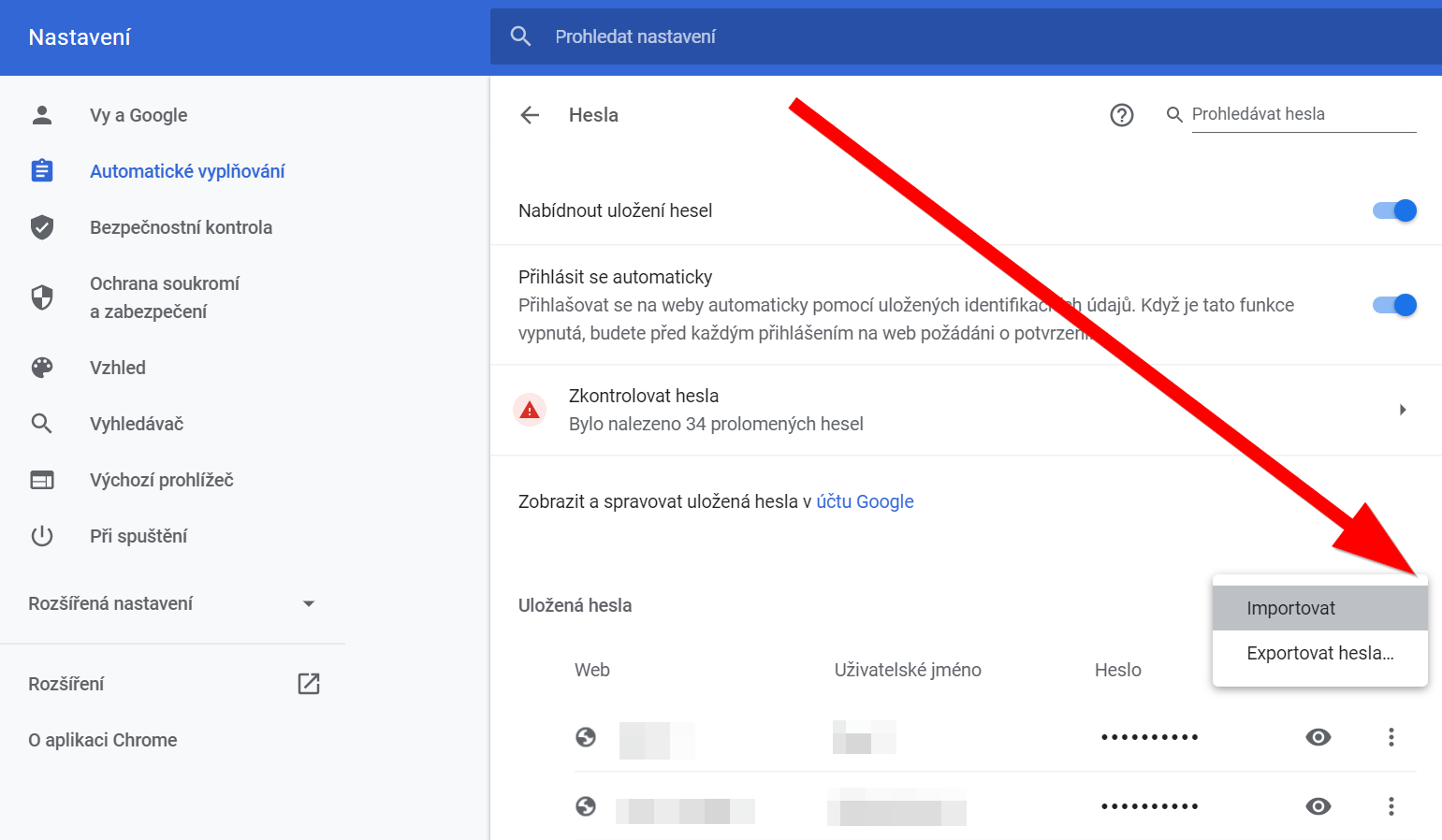
Task: Click the Výchozí prohlížeč browser icon
Action: point(42,480)
